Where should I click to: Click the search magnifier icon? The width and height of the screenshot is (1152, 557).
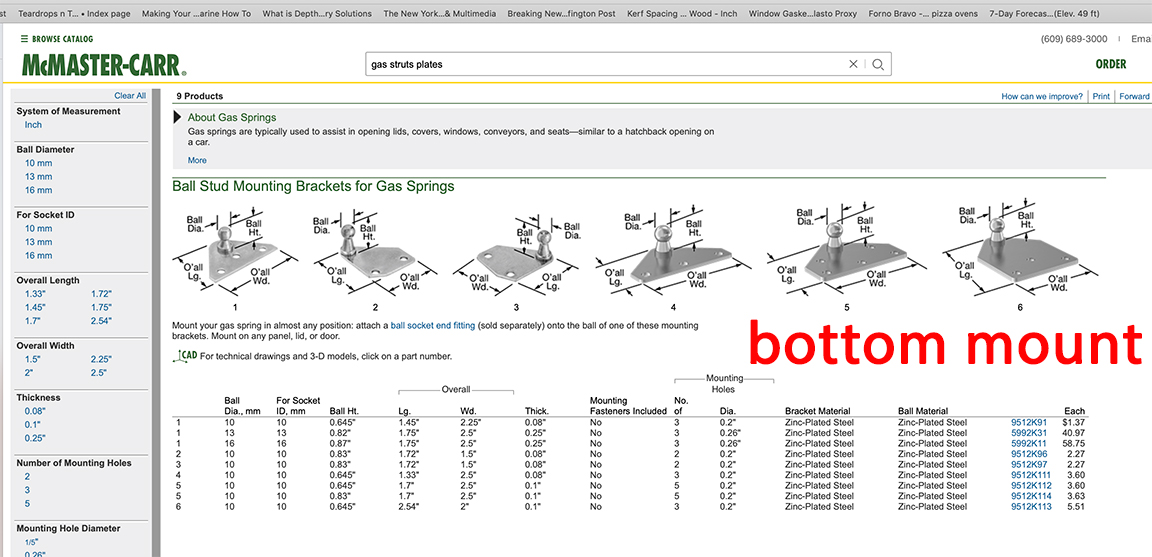click(877, 64)
